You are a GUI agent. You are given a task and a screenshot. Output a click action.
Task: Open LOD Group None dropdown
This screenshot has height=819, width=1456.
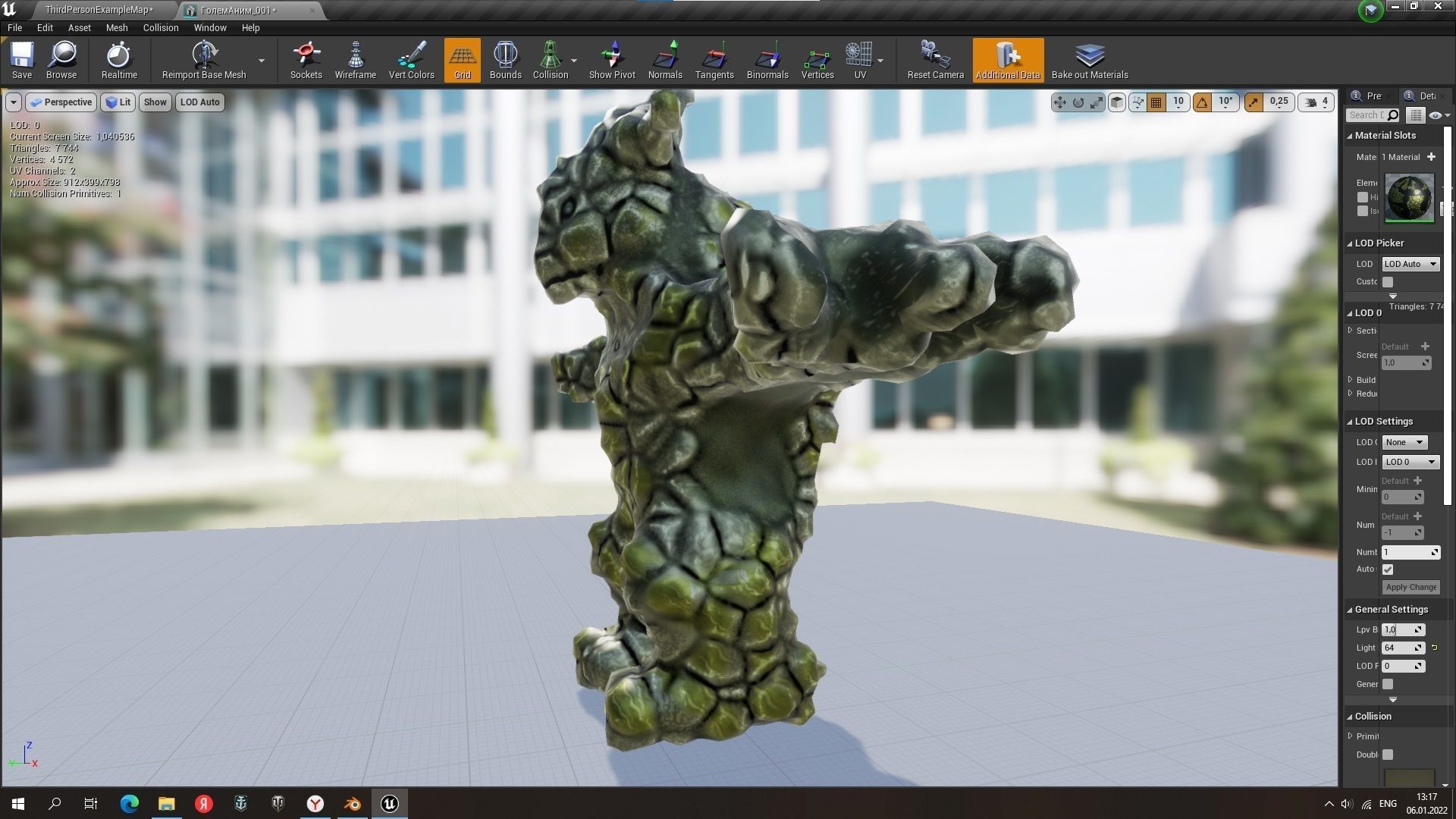[x=1404, y=442]
